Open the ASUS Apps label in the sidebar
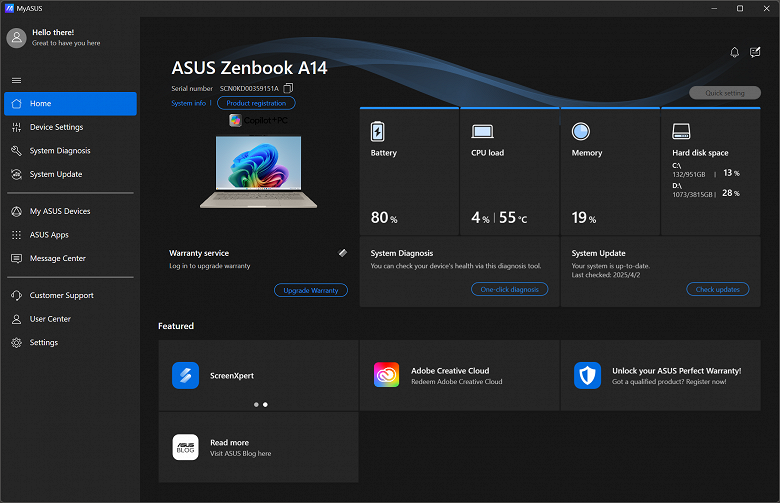The width and height of the screenshot is (780, 503). click(49, 235)
